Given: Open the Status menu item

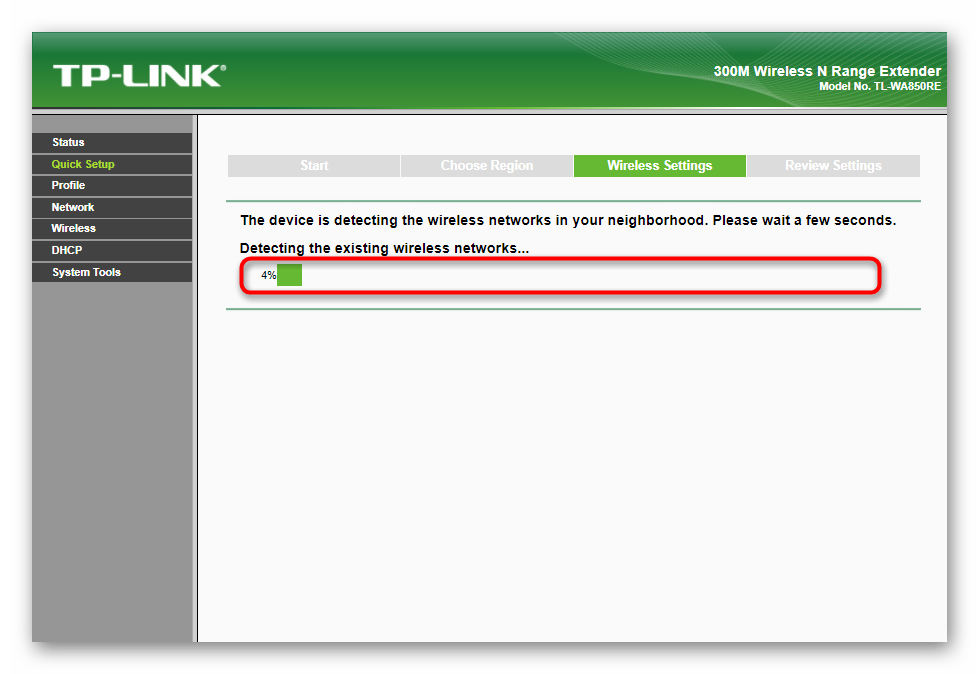Looking at the screenshot, I should click(x=112, y=142).
